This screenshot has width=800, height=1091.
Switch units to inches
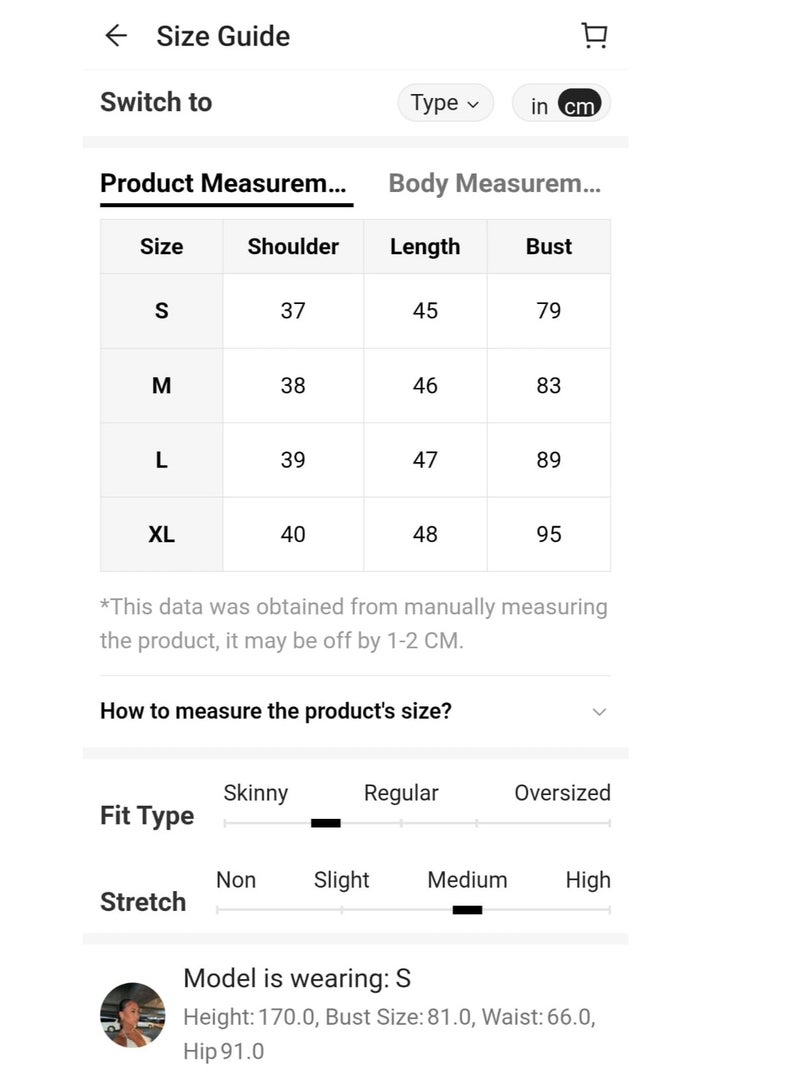tap(539, 106)
